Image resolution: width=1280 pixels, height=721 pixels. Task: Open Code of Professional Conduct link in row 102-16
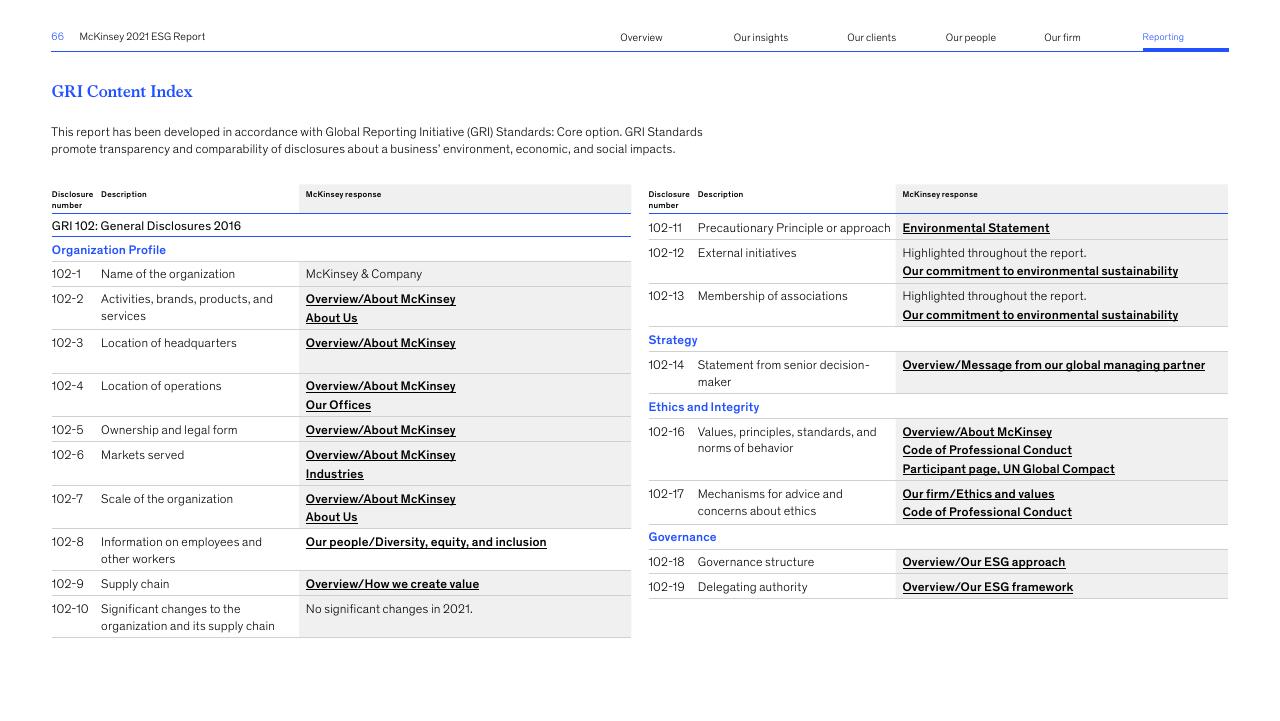coord(987,450)
